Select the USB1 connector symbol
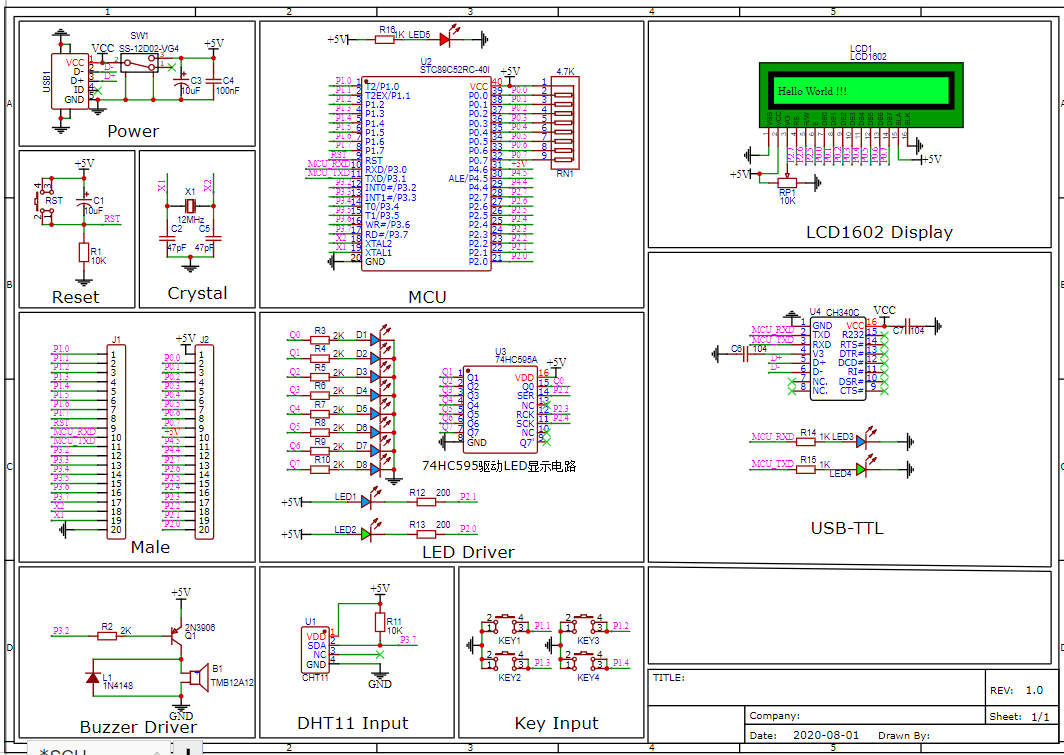The image size is (1064, 755). (70, 80)
